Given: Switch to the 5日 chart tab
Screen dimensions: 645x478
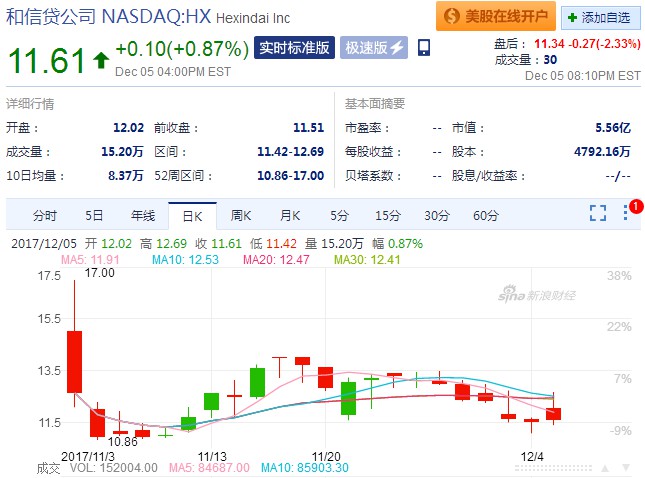Looking at the screenshot, I should point(94,216).
